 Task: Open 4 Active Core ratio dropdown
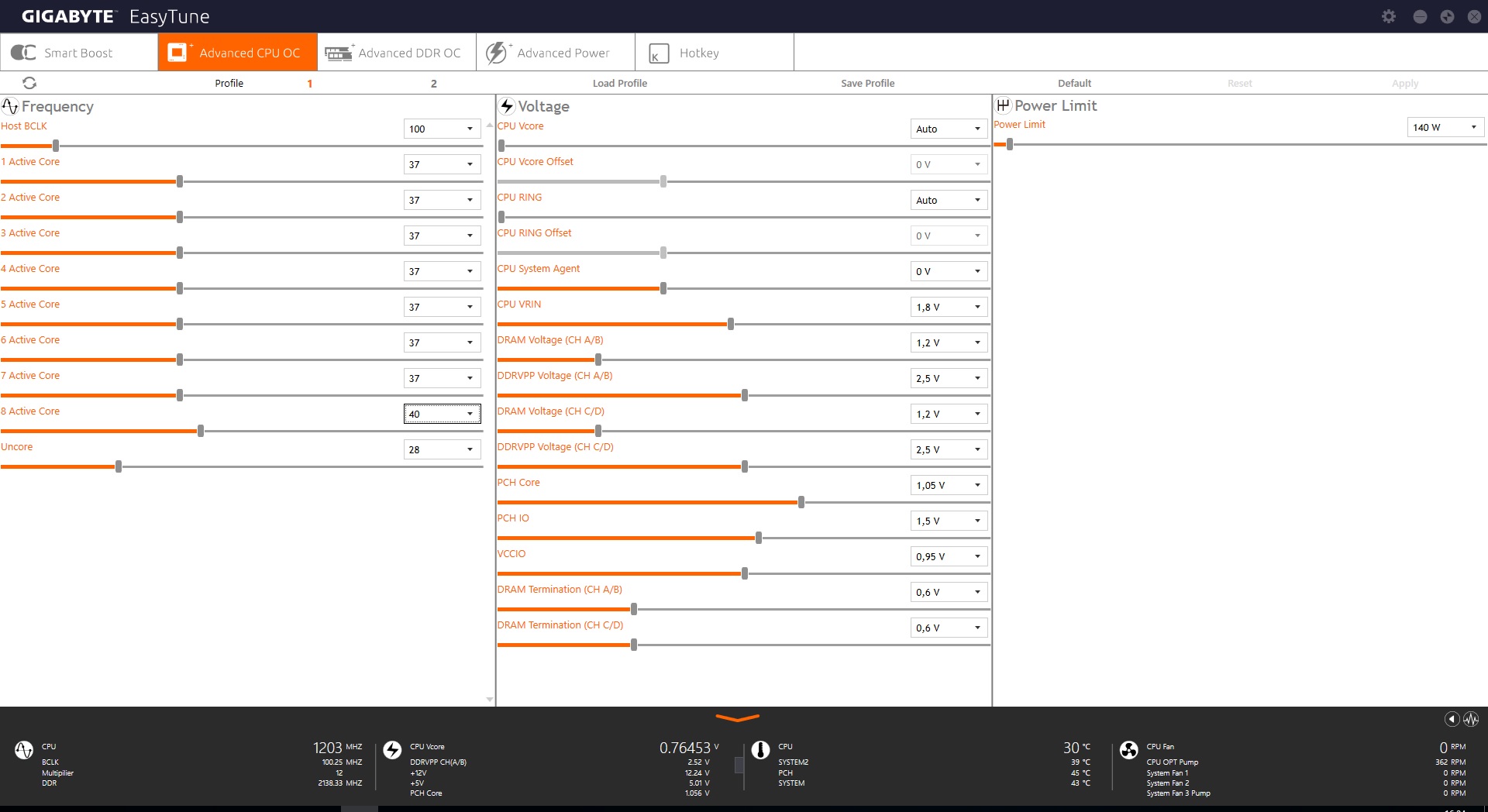point(442,271)
